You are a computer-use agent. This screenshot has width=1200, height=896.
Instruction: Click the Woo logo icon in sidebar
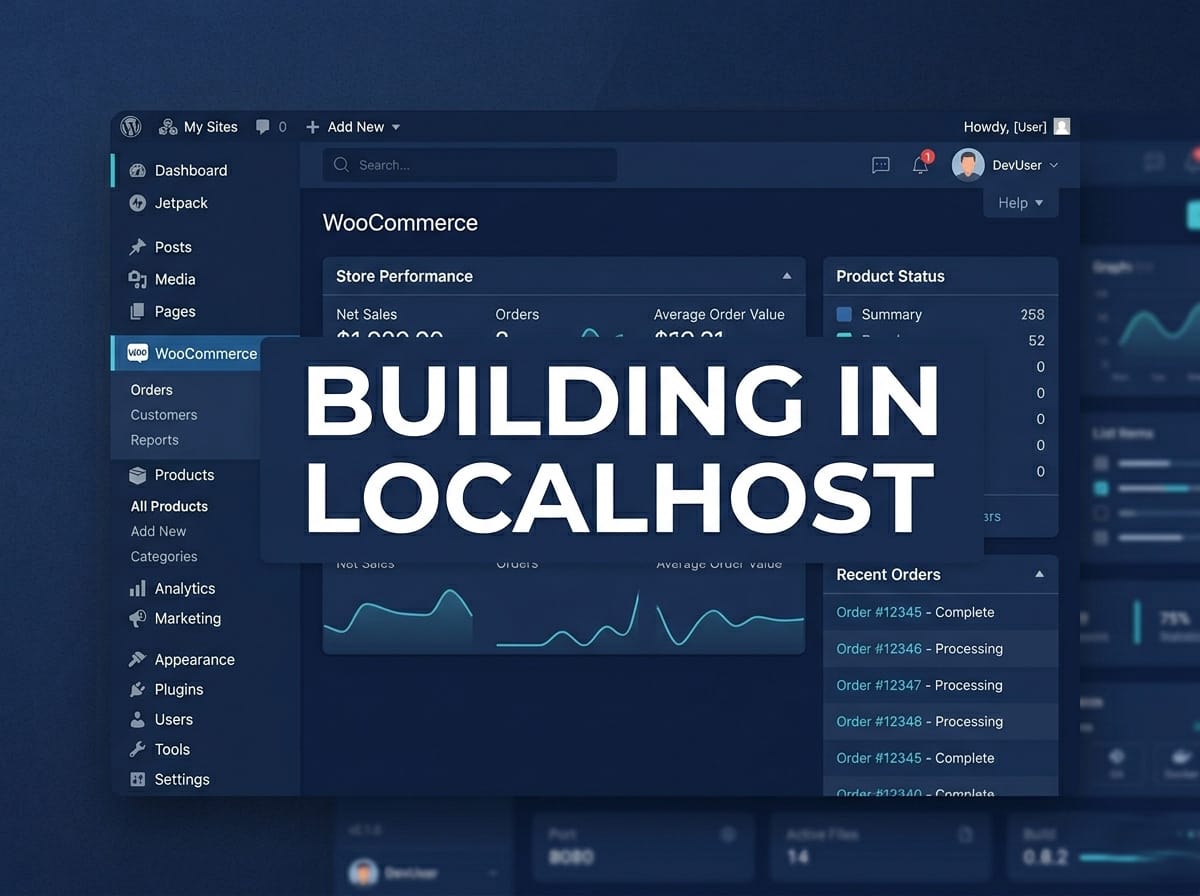coord(138,353)
